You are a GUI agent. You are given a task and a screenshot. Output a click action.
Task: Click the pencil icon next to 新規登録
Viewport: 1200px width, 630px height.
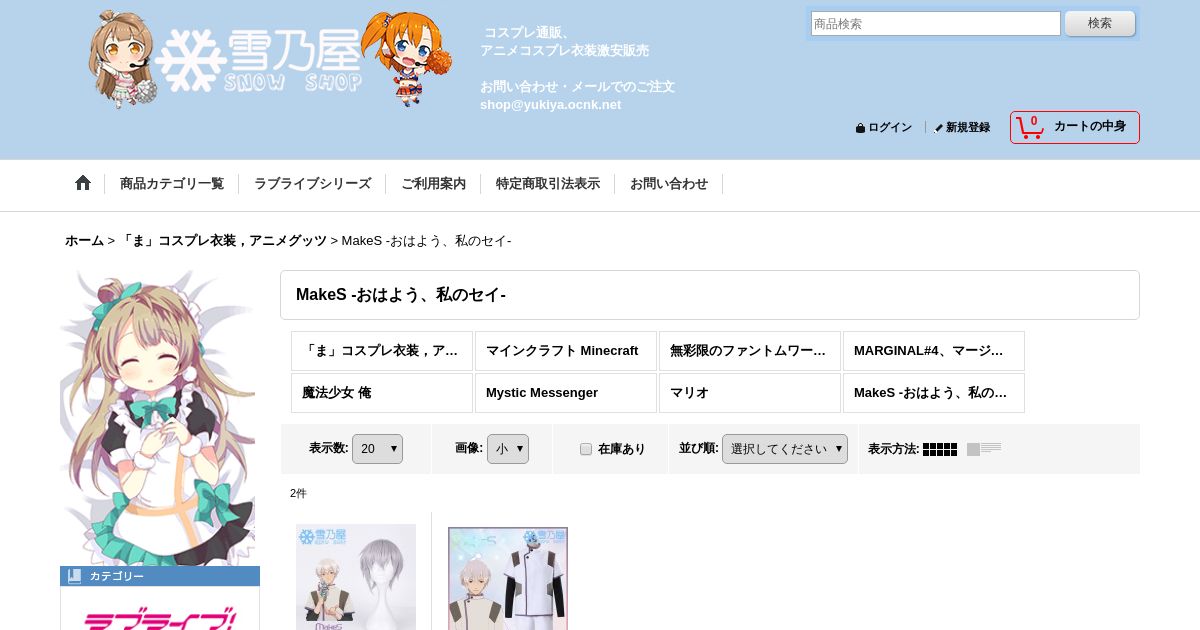[938, 128]
